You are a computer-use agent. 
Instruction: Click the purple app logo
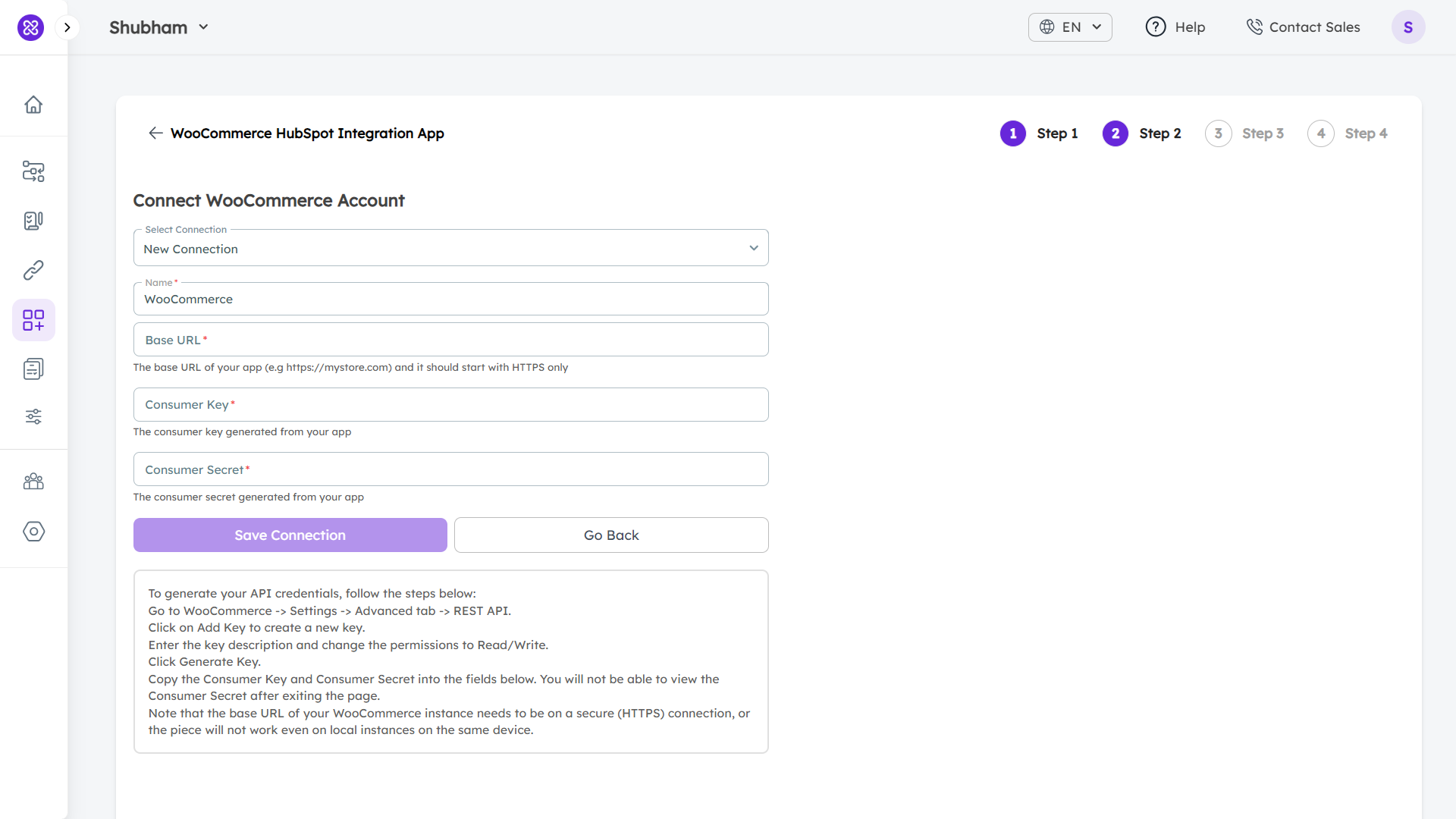click(x=30, y=27)
